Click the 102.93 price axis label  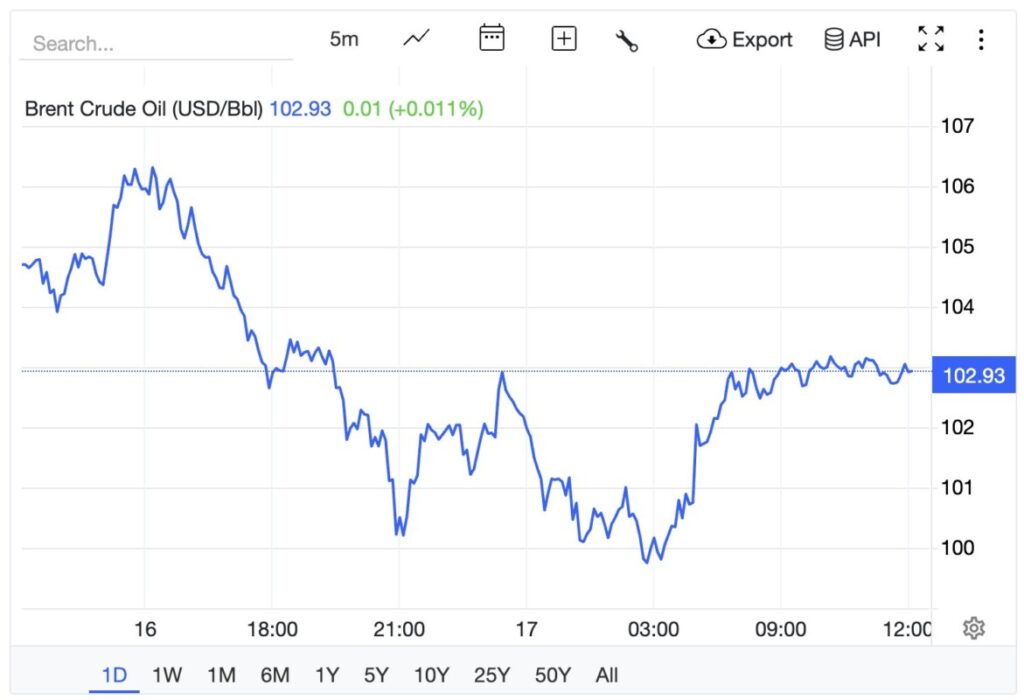point(973,373)
